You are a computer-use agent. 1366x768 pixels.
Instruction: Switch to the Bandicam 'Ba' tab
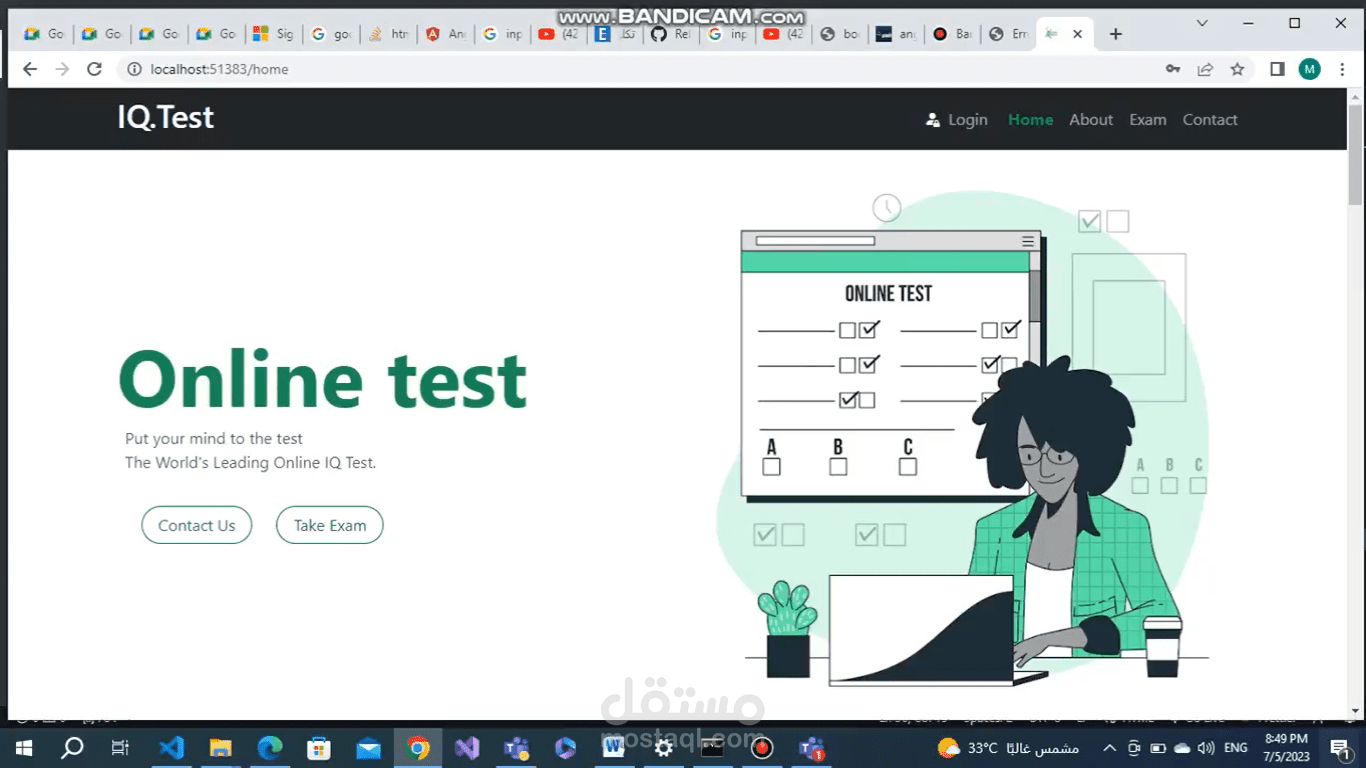pos(952,34)
